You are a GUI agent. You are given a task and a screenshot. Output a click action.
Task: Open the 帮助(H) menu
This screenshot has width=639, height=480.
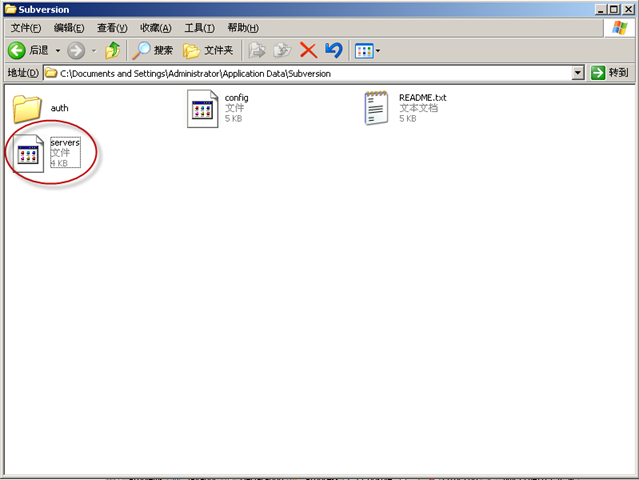coord(243,28)
